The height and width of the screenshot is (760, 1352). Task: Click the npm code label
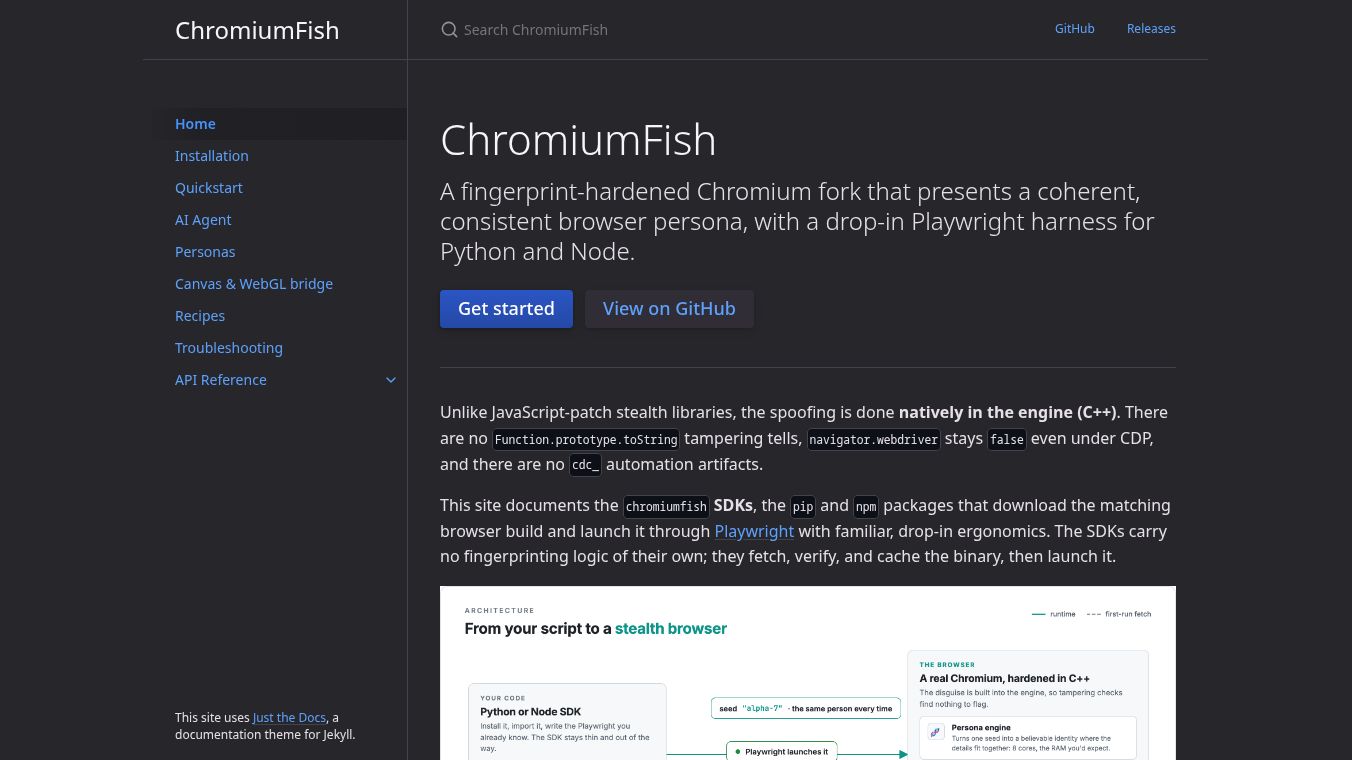click(866, 506)
